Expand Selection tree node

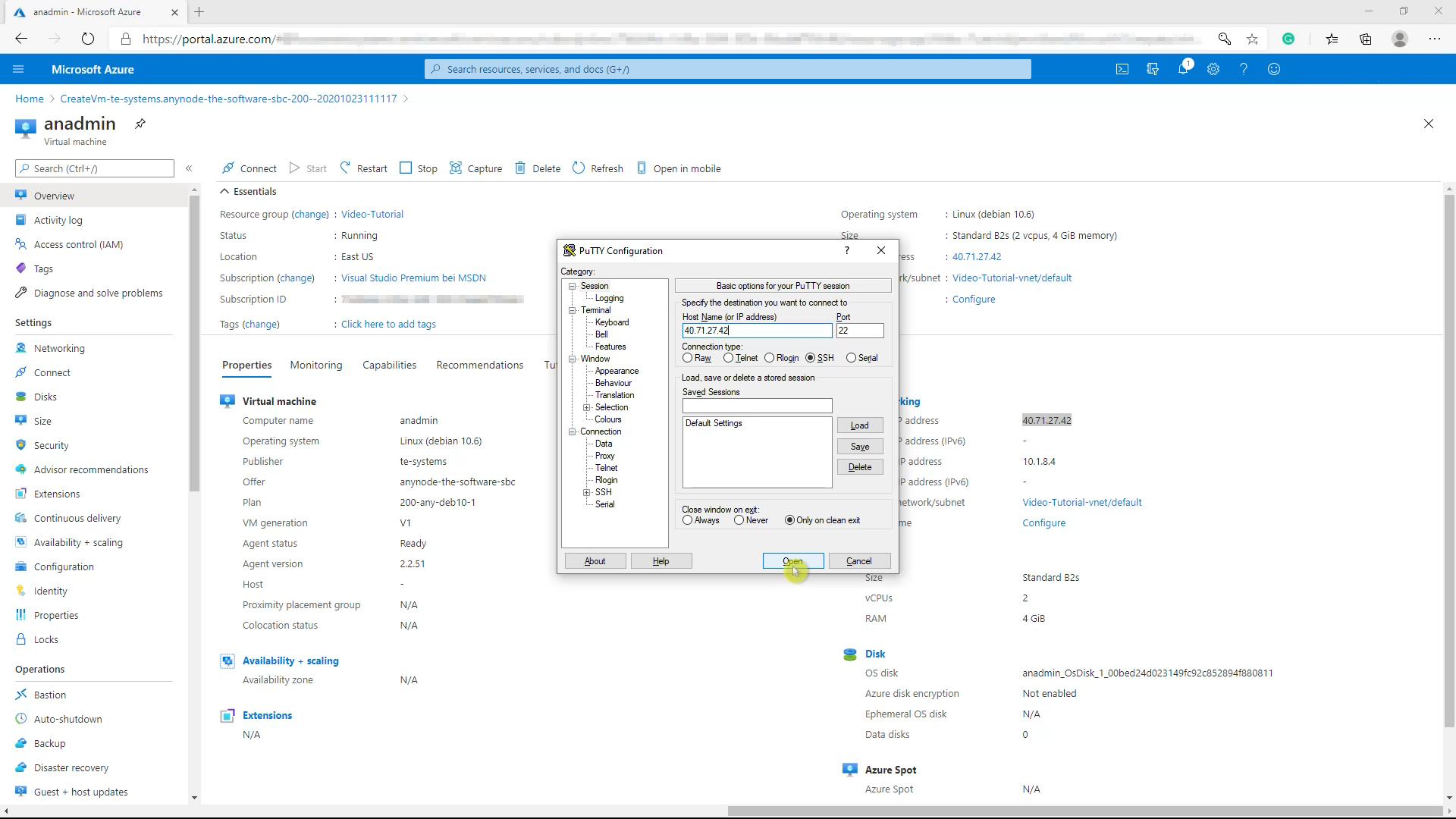(x=587, y=407)
